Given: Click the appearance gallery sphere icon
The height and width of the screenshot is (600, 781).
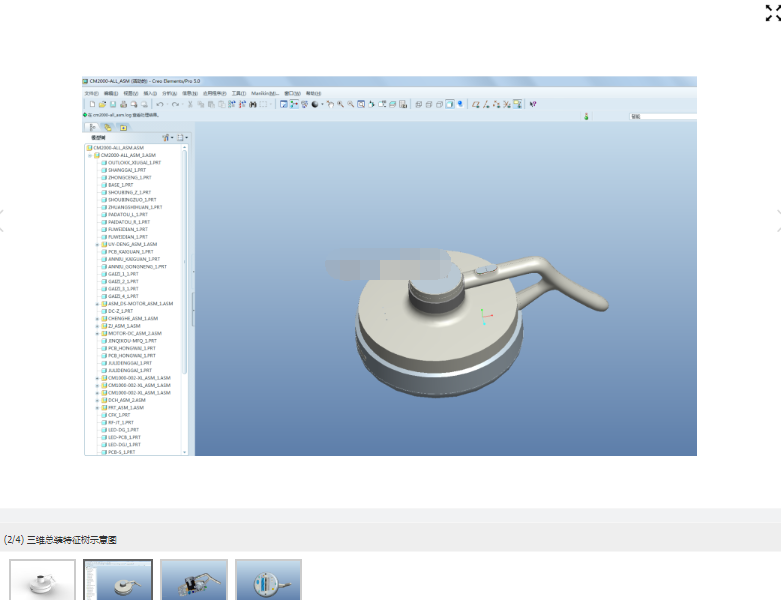Looking at the screenshot, I should 315,104.
